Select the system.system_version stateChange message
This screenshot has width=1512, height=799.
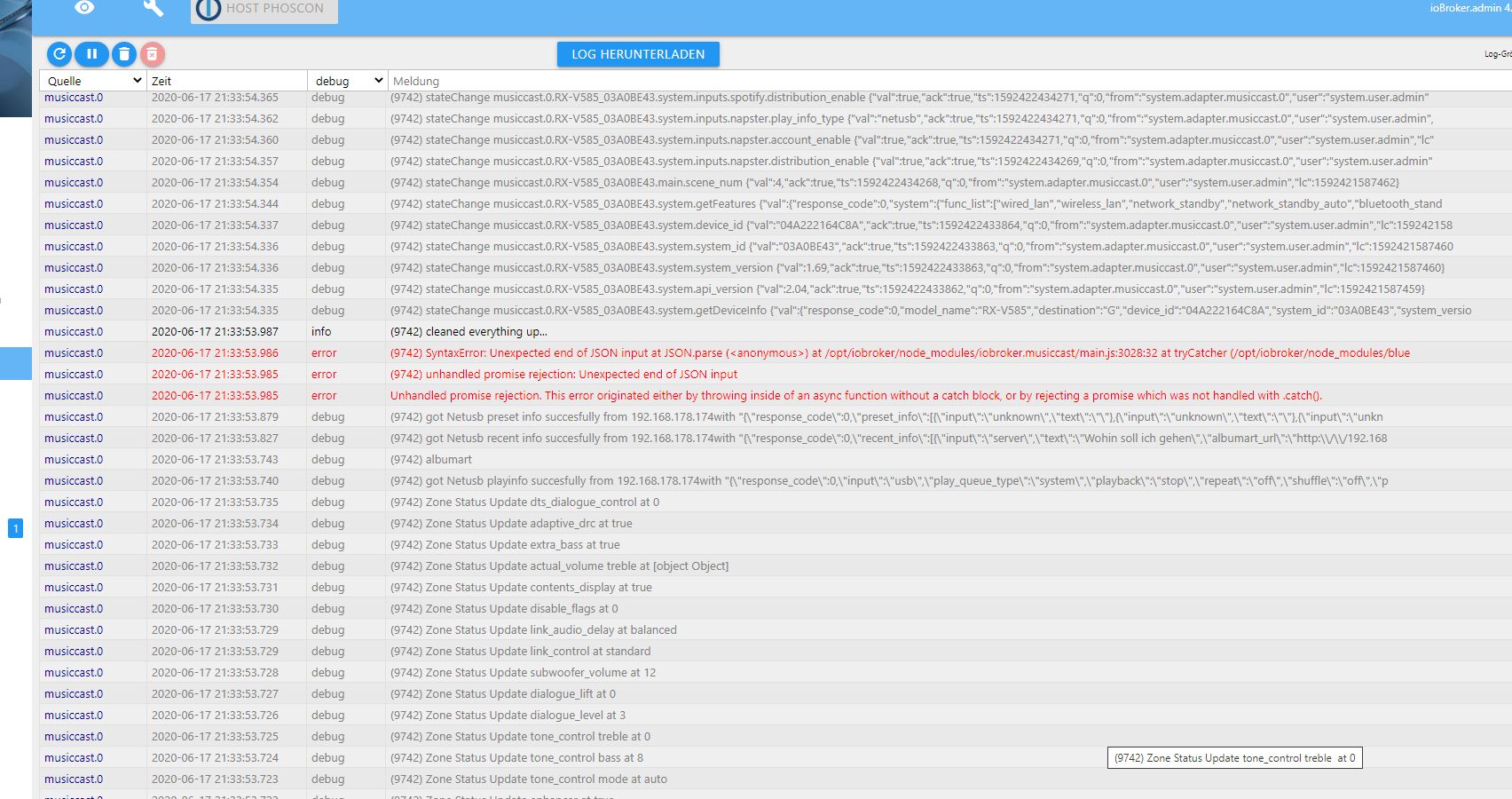917,268
